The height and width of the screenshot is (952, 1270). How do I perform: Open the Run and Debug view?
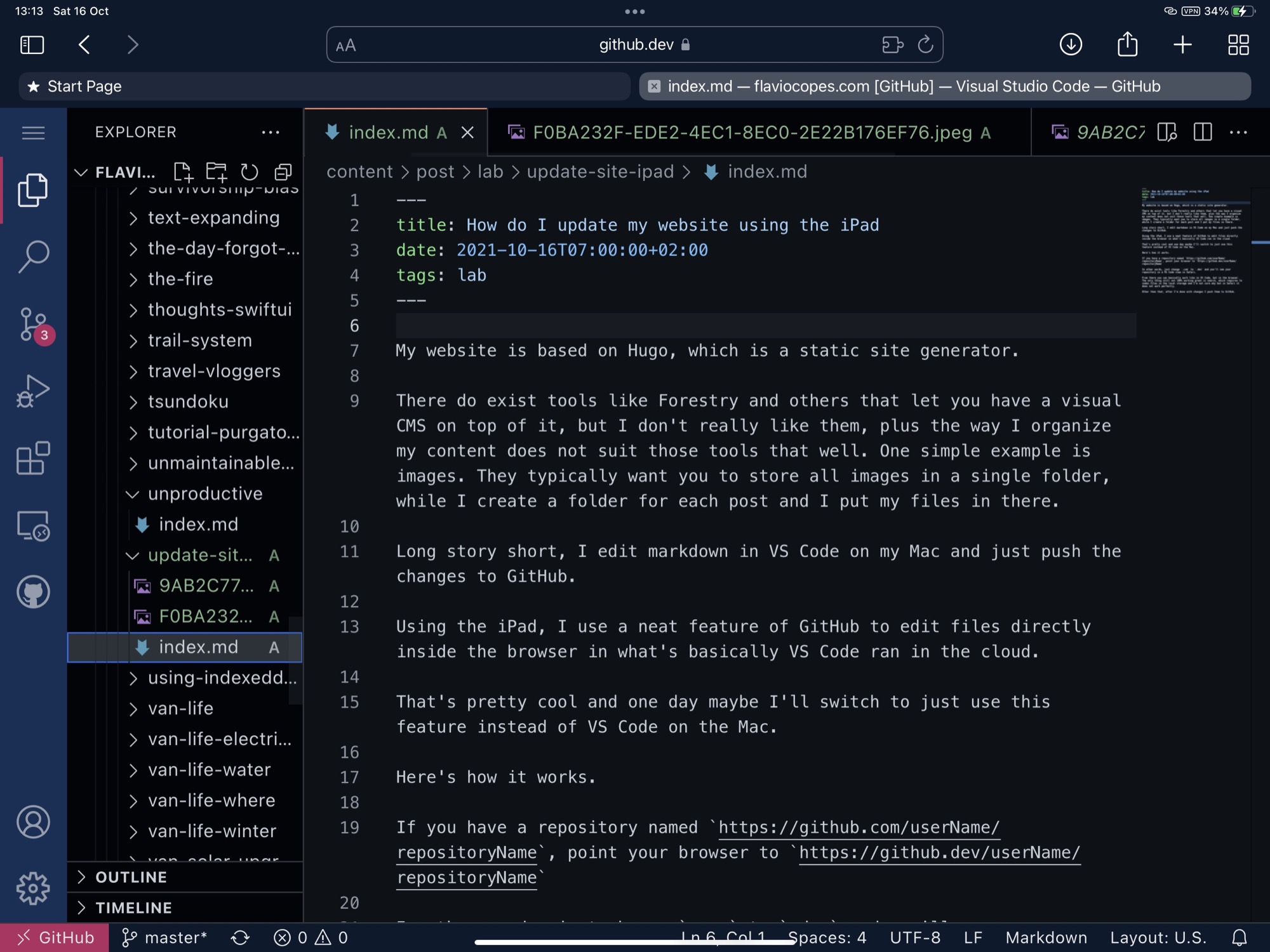[x=33, y=391]
